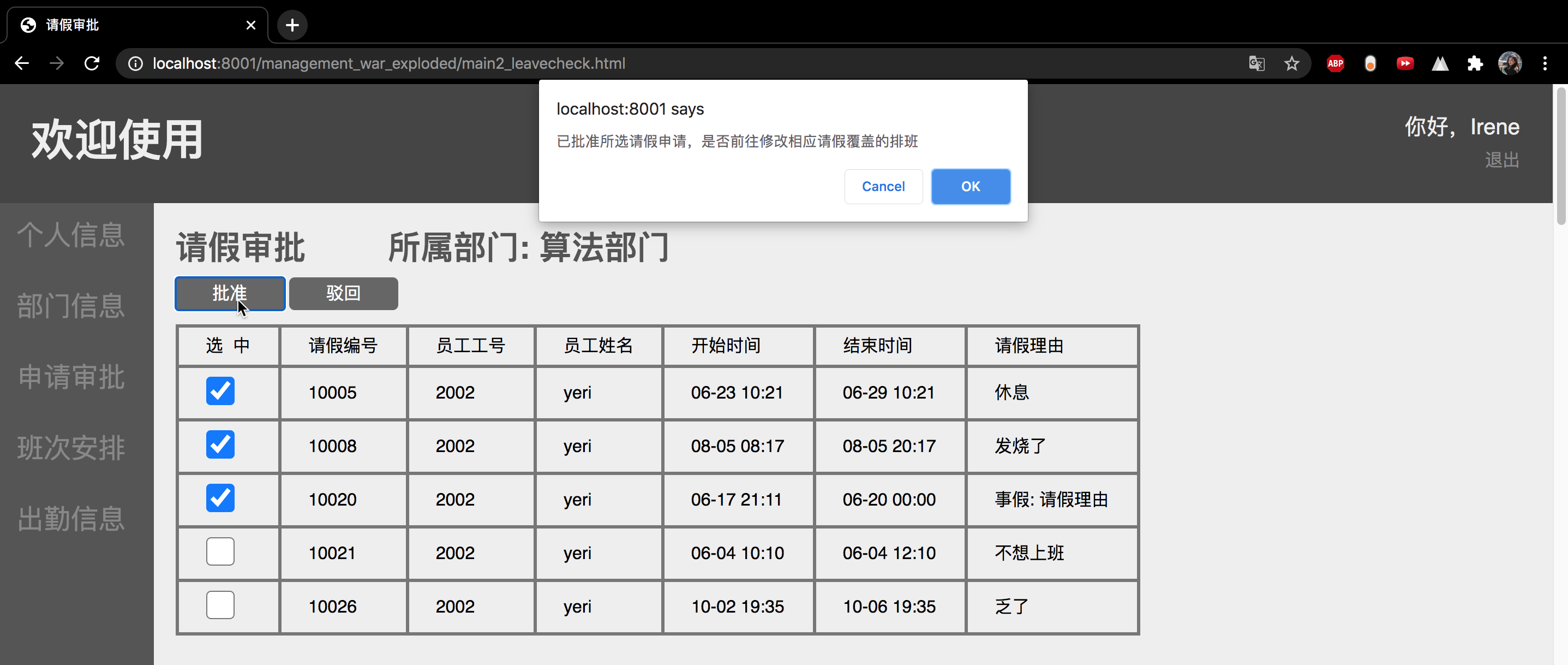This screenshot has width=1568, height=665.
Task: Check the box for request 10021
Action: pyautogui.click(x=220, y=552)
